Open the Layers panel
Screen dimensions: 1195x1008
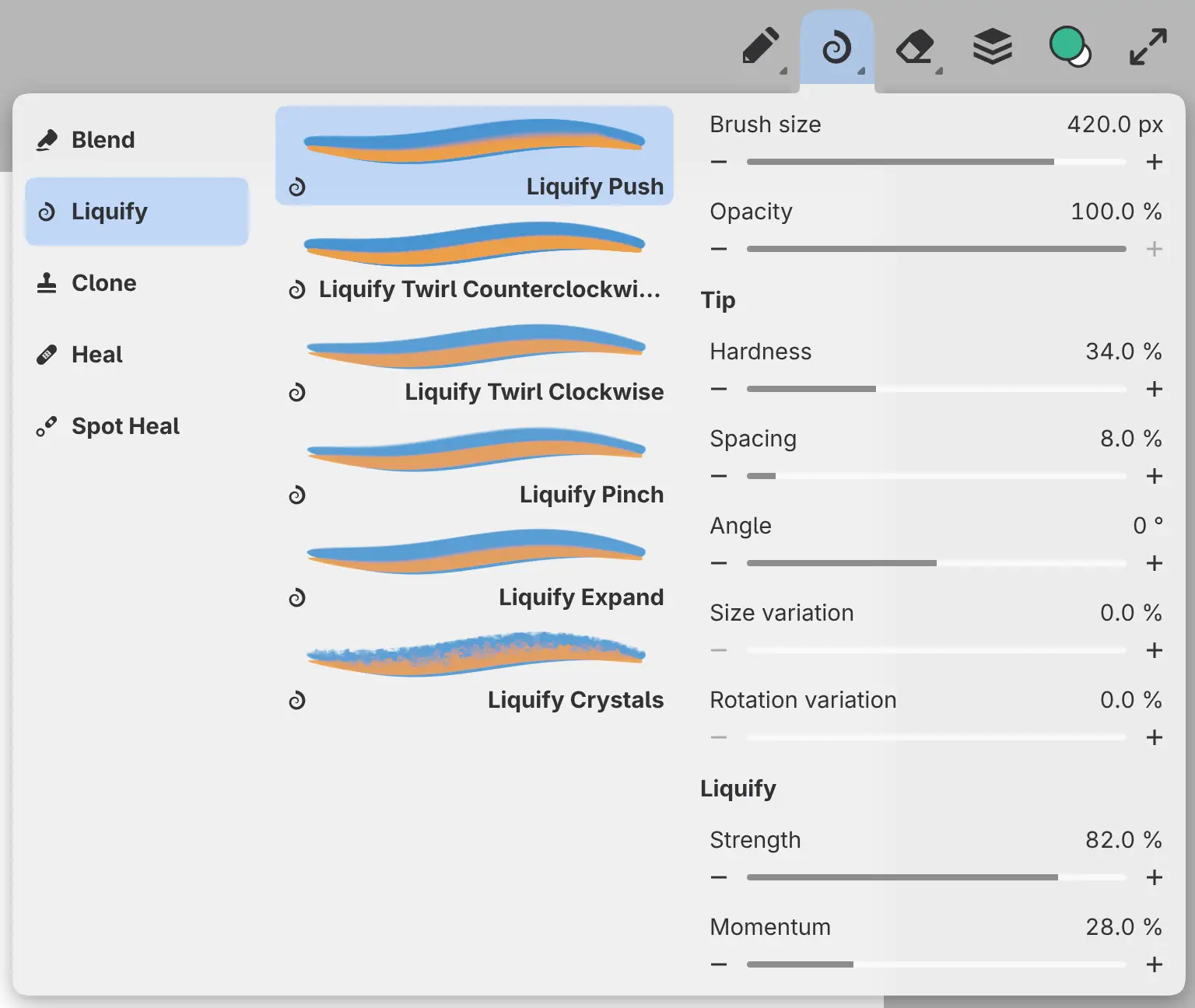993,47
